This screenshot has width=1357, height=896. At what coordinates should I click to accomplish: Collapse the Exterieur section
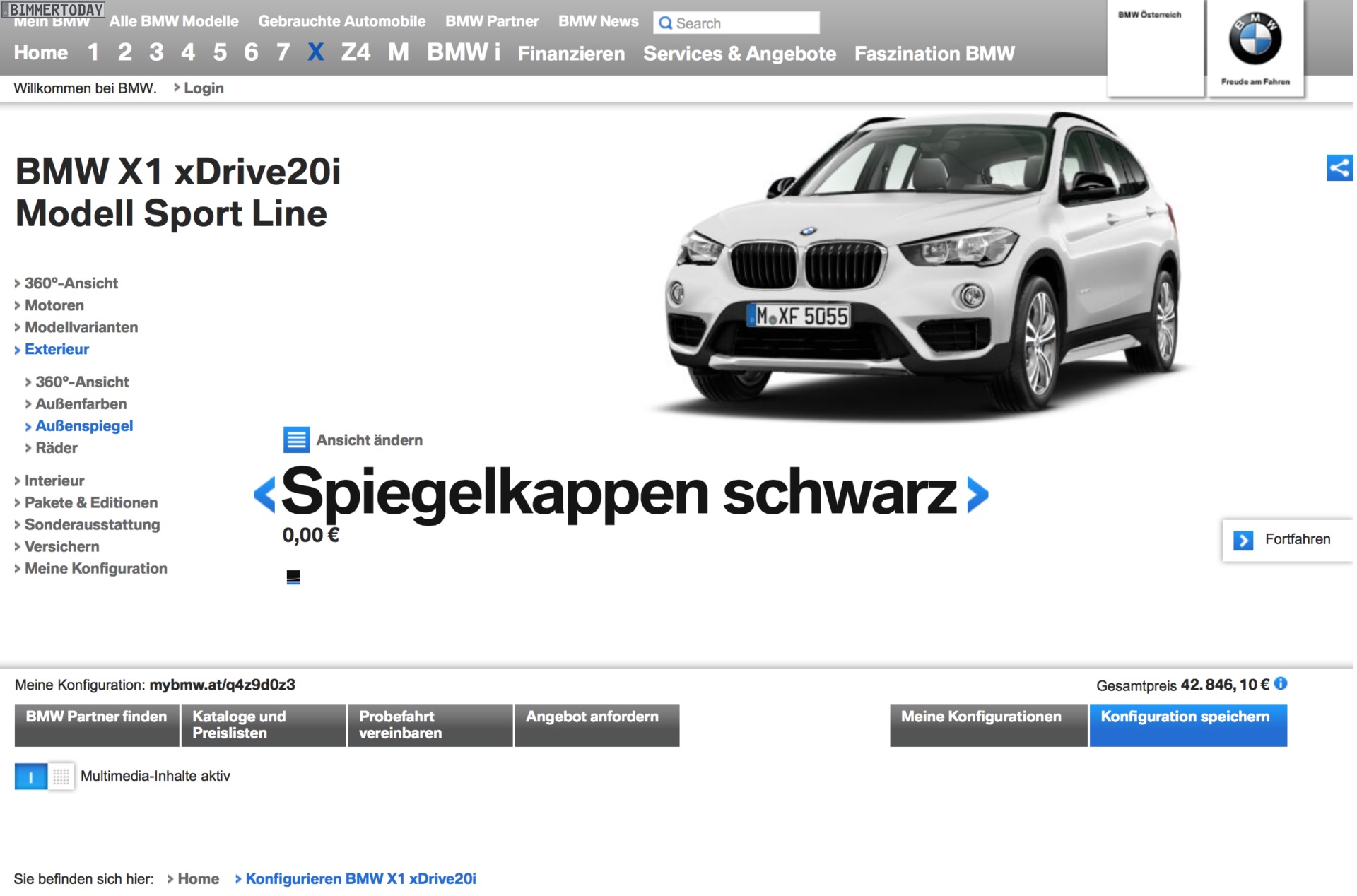(x=57, y=349)
